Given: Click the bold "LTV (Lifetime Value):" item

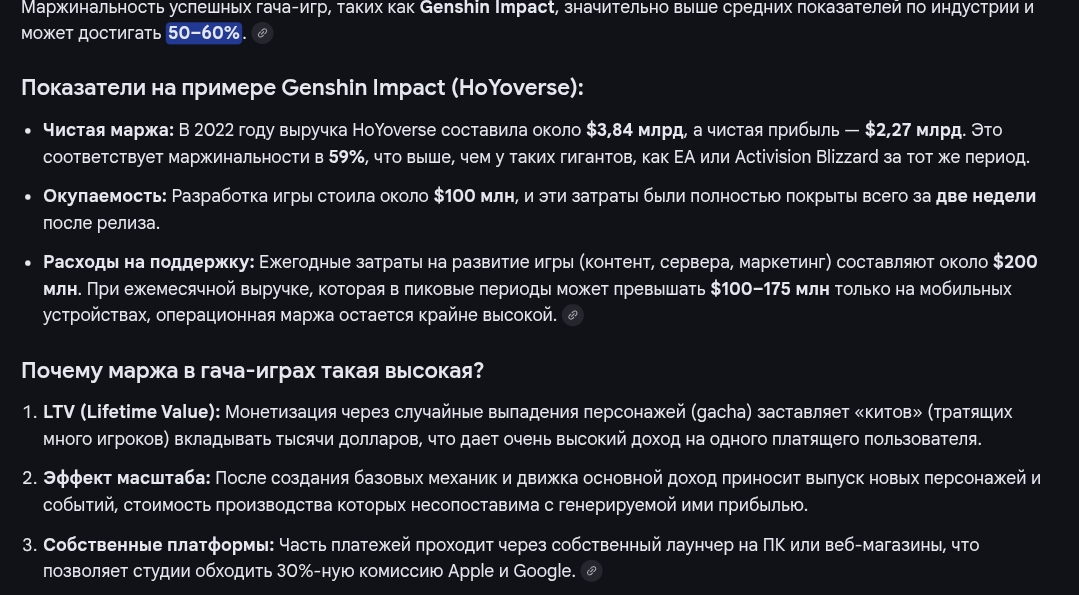Looking at the screenshot, I should click(x=131, y=412).
